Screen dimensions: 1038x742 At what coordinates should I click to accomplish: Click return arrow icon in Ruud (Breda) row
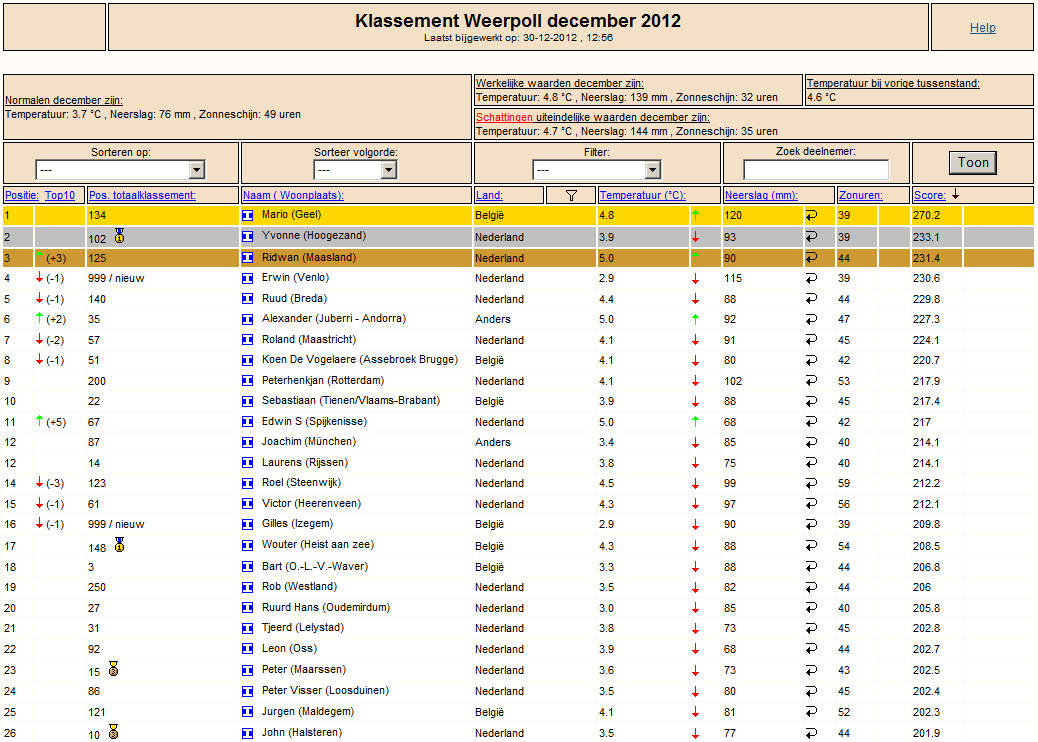811,299
